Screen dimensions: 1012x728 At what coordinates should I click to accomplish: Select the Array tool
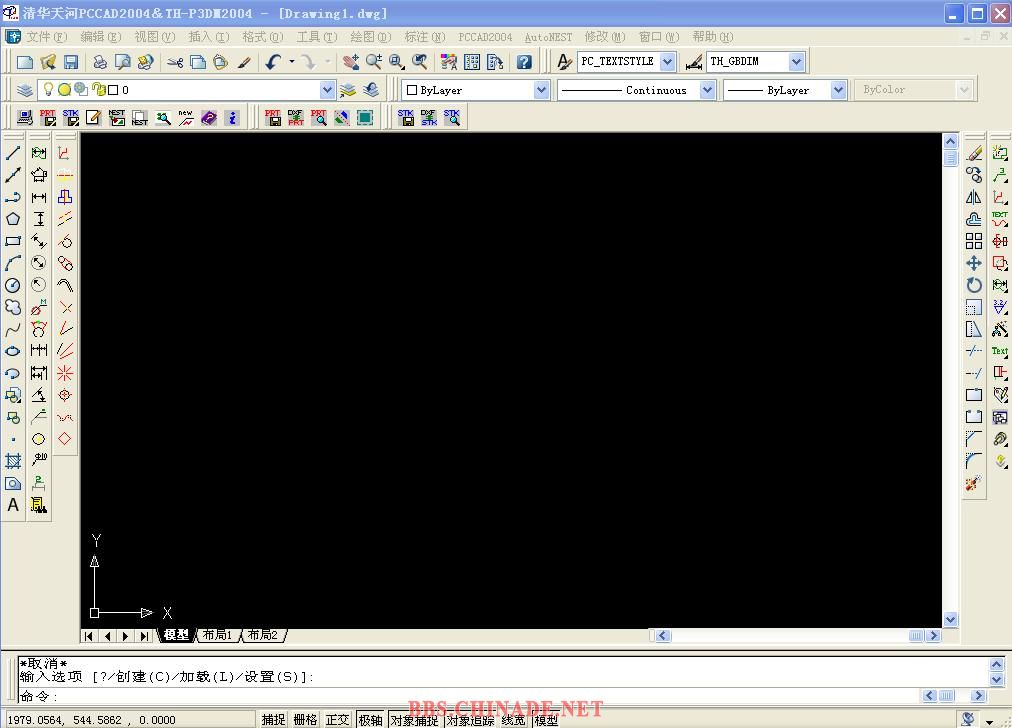click(x=974, y=241)
